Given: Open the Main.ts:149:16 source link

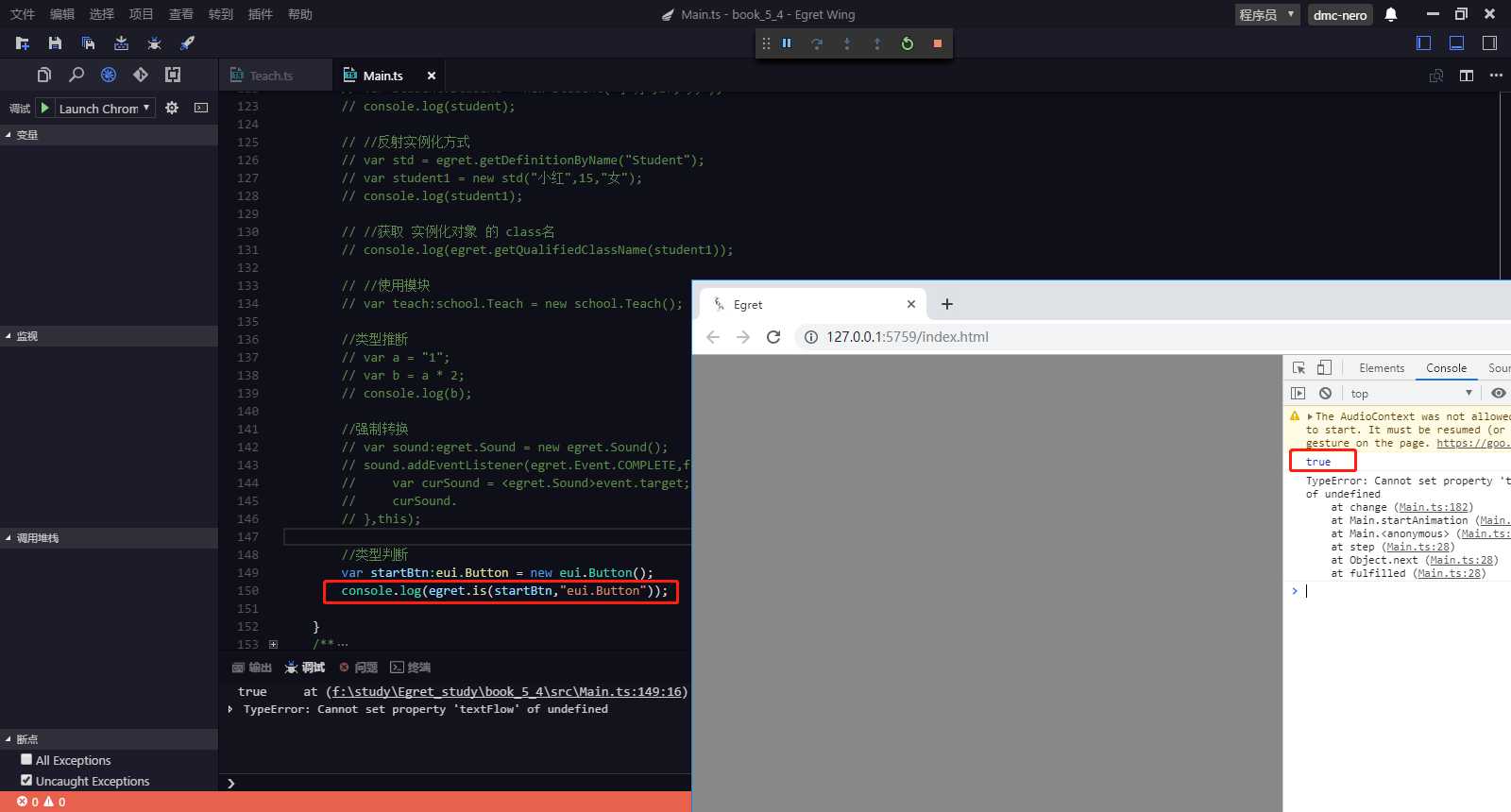Looking at the screenshot, I should (x=506, y=691).
